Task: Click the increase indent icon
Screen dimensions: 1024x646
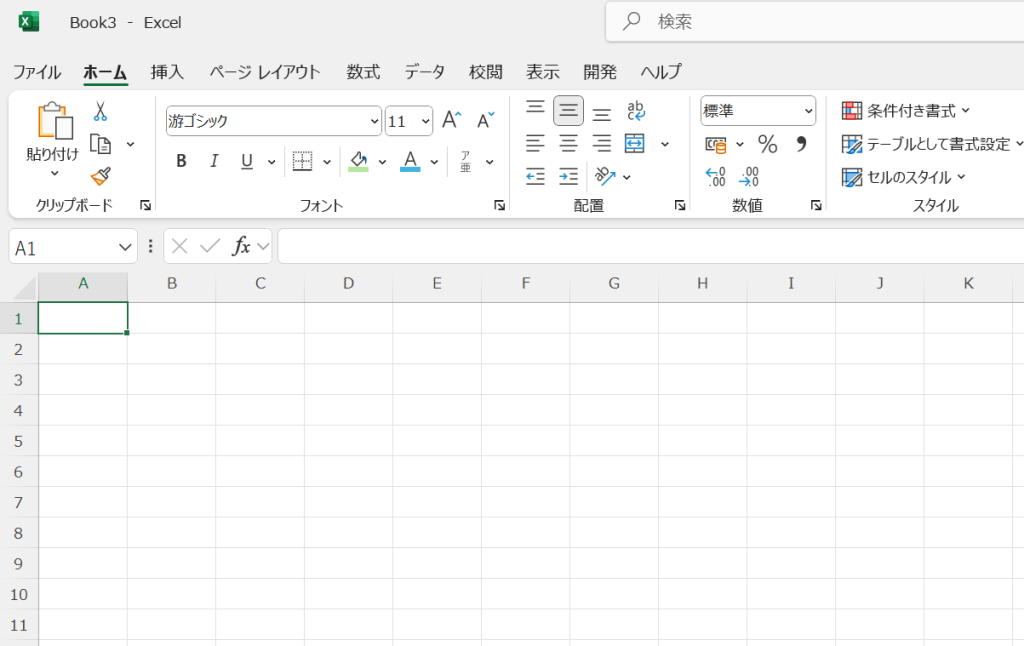Action: coord(568,177)
